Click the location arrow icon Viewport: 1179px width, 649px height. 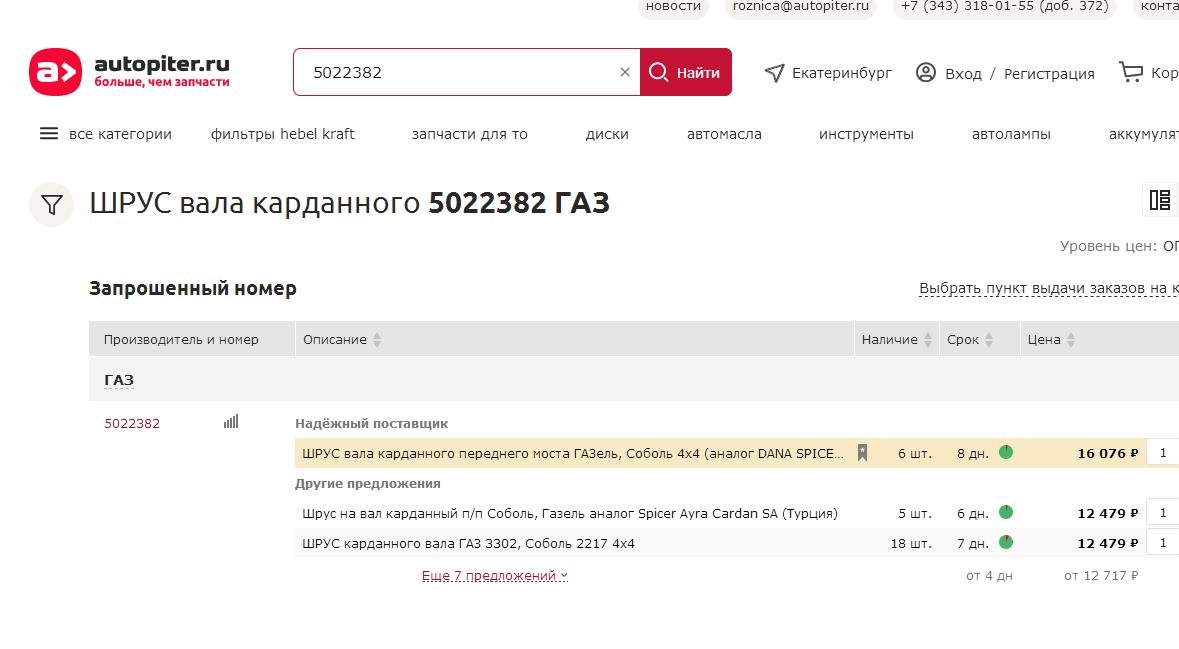point(774,72)
